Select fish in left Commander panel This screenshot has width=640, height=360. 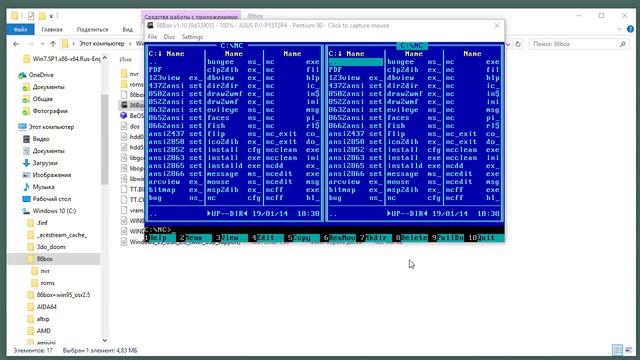(x=234, y=126)
